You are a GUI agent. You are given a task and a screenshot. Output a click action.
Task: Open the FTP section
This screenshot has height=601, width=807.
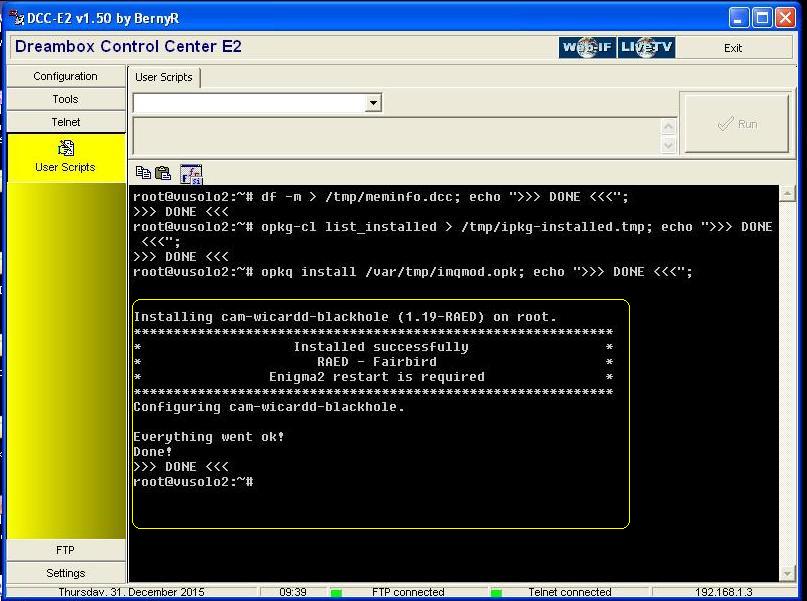coord(66,550)
